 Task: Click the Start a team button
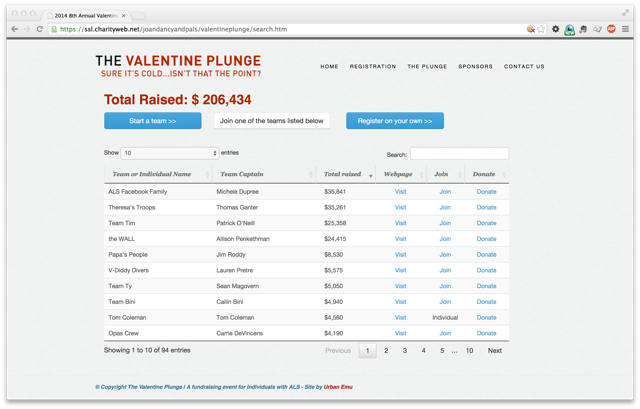point(152,121)
